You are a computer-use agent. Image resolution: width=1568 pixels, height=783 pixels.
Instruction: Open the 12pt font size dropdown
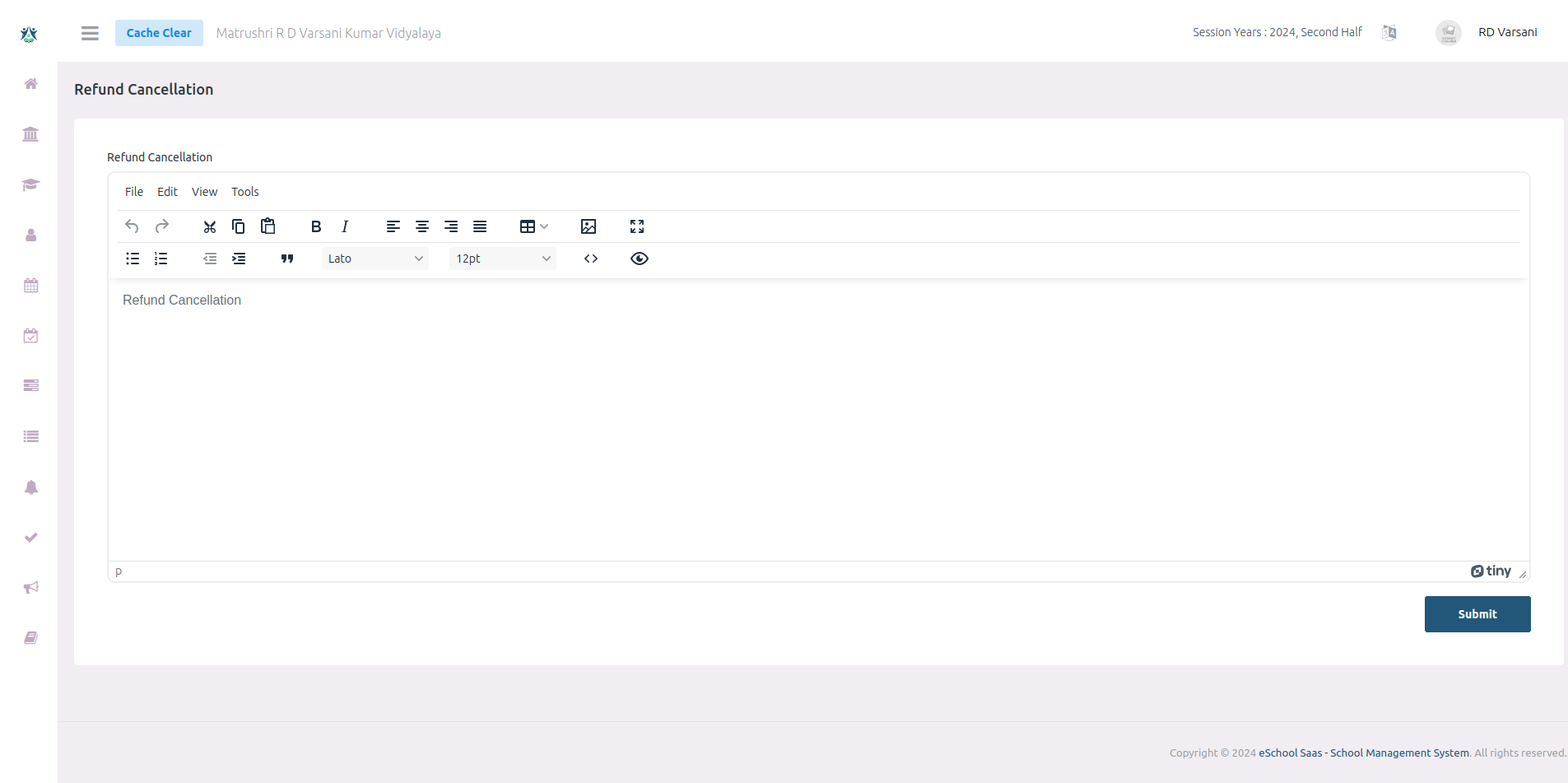(x=502, y=259)
